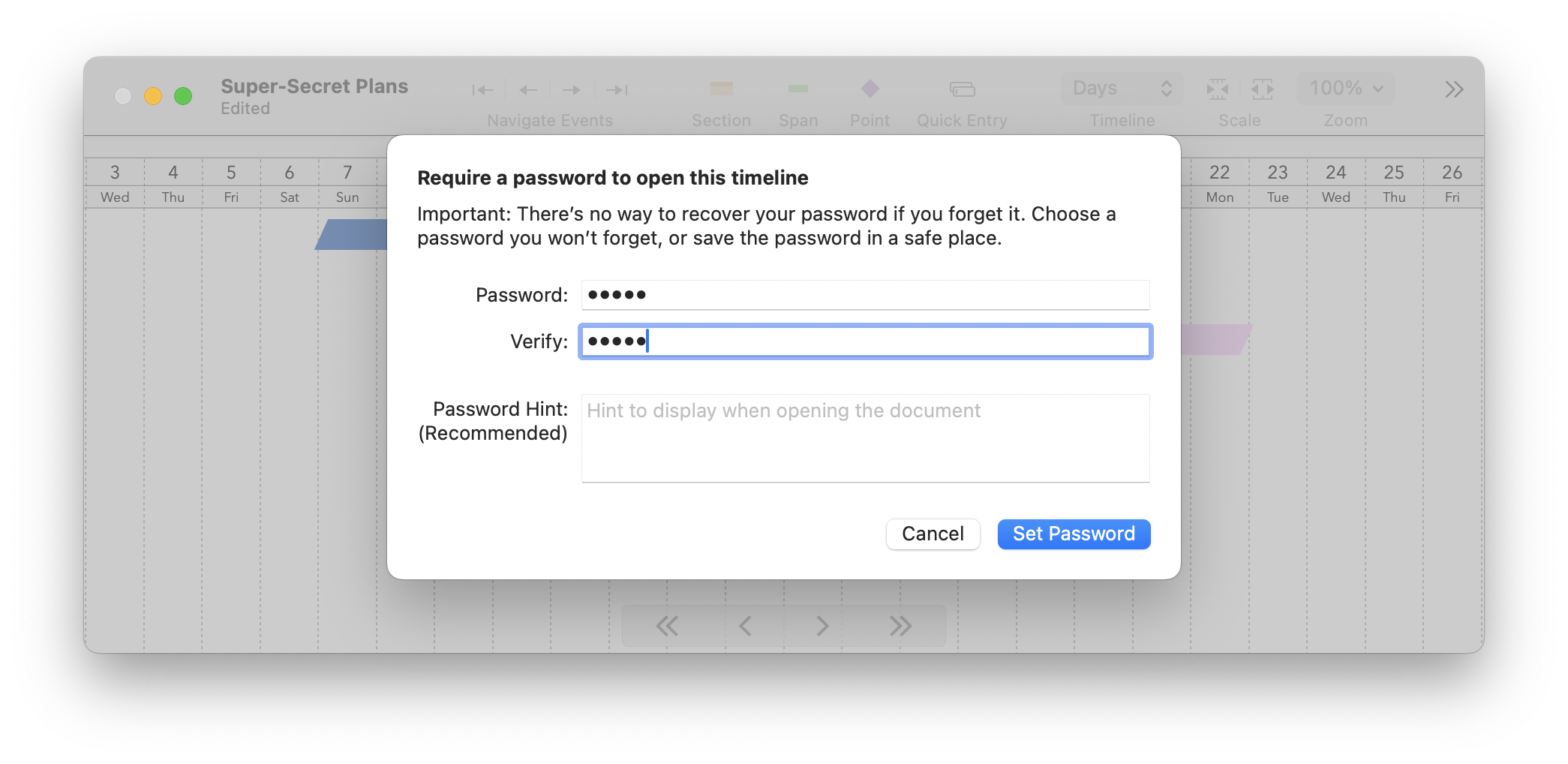
Task: Click the previous event arrow
Action: pos(528,89)
